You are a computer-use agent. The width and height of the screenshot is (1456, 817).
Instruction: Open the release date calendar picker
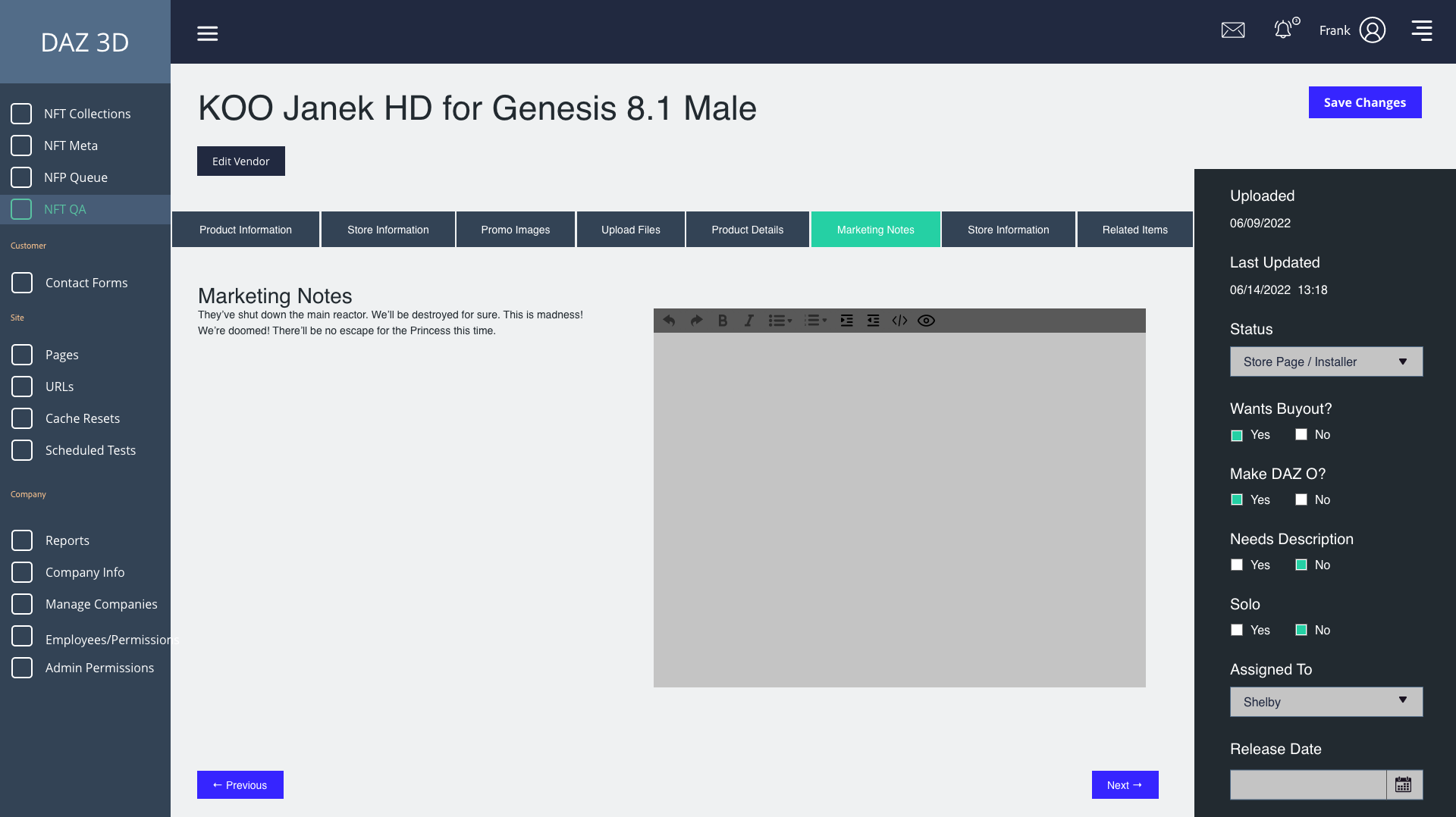[x=1404, y=784]
